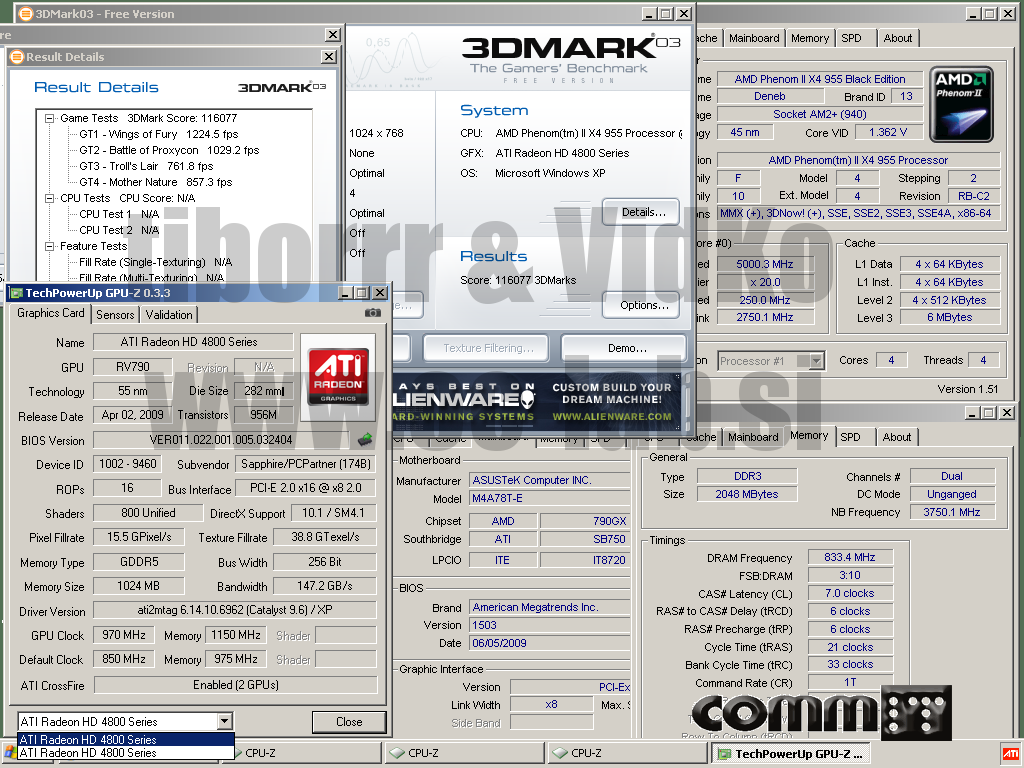Select the Fill Rate (Single-Texturing) tree row
1024x768 pixels.
155,263
